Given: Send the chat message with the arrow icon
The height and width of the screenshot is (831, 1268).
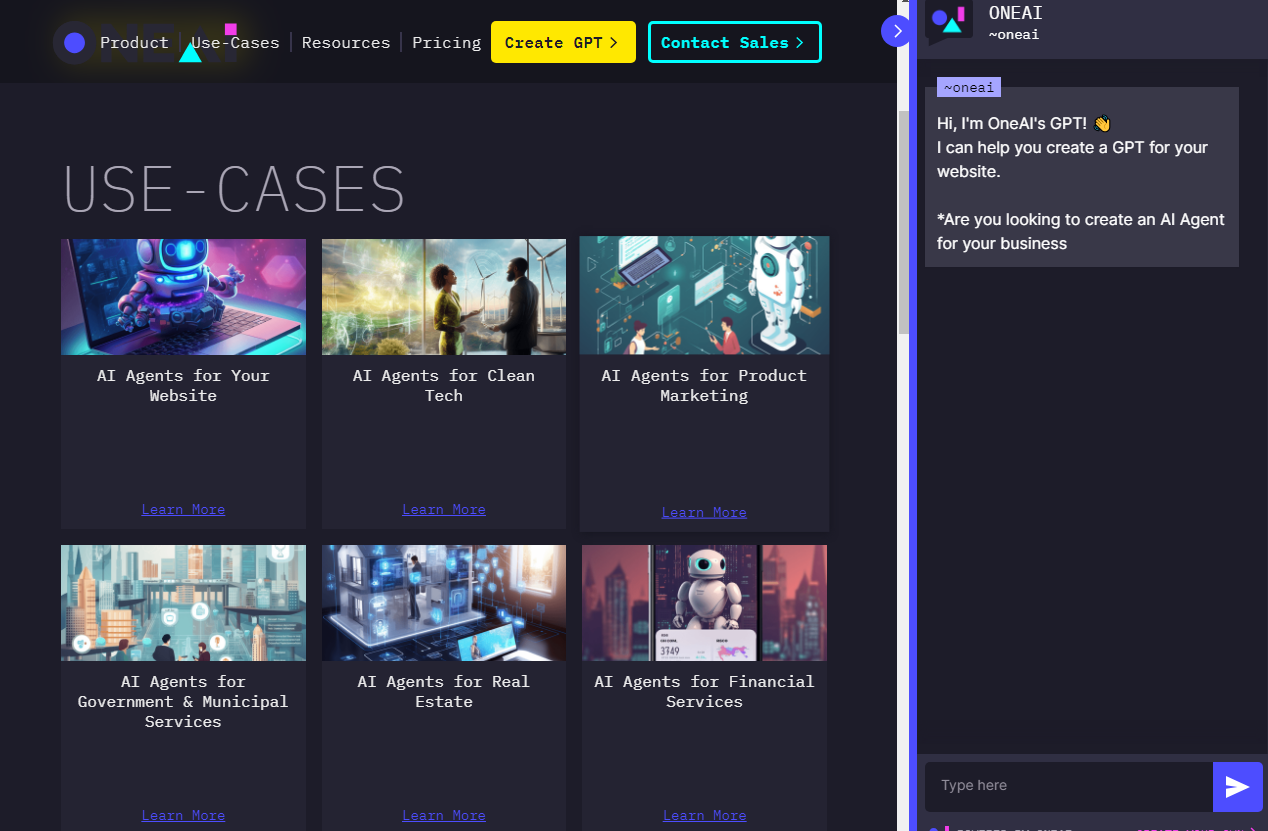Looking at the screenshot, I should pyautogui.click(x=1237, y=787).
